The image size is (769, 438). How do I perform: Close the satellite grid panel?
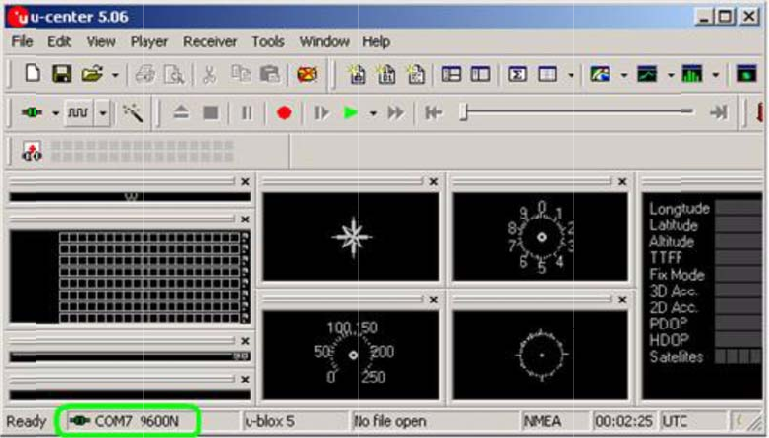click(245, 219)
